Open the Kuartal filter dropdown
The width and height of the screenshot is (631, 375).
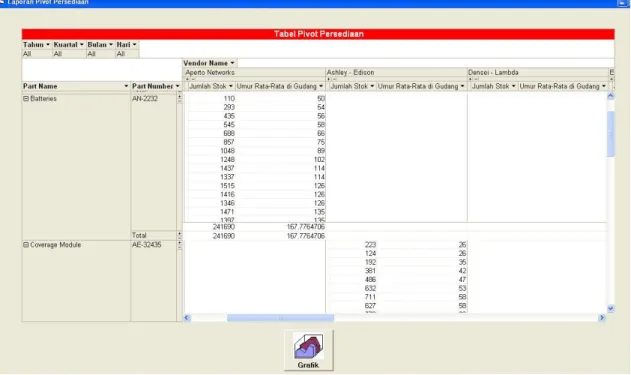point(82,45)
